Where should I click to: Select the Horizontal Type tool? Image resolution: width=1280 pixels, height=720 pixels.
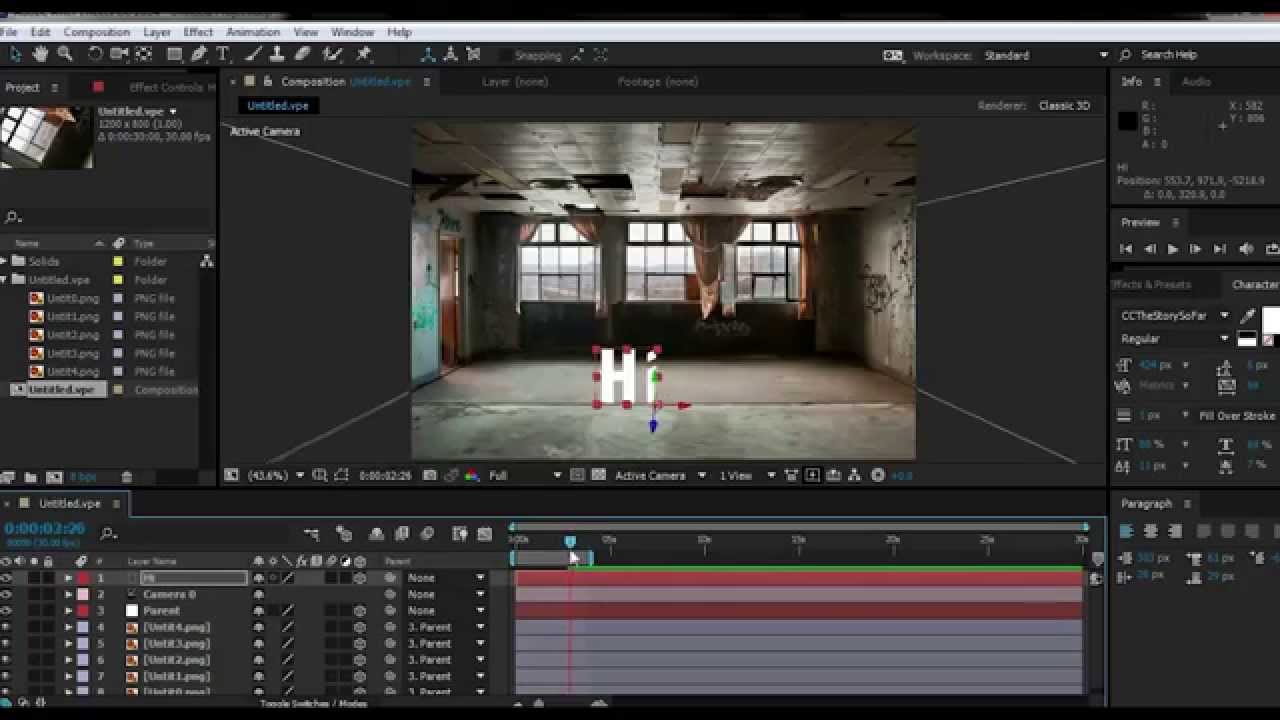click(223, 54)
